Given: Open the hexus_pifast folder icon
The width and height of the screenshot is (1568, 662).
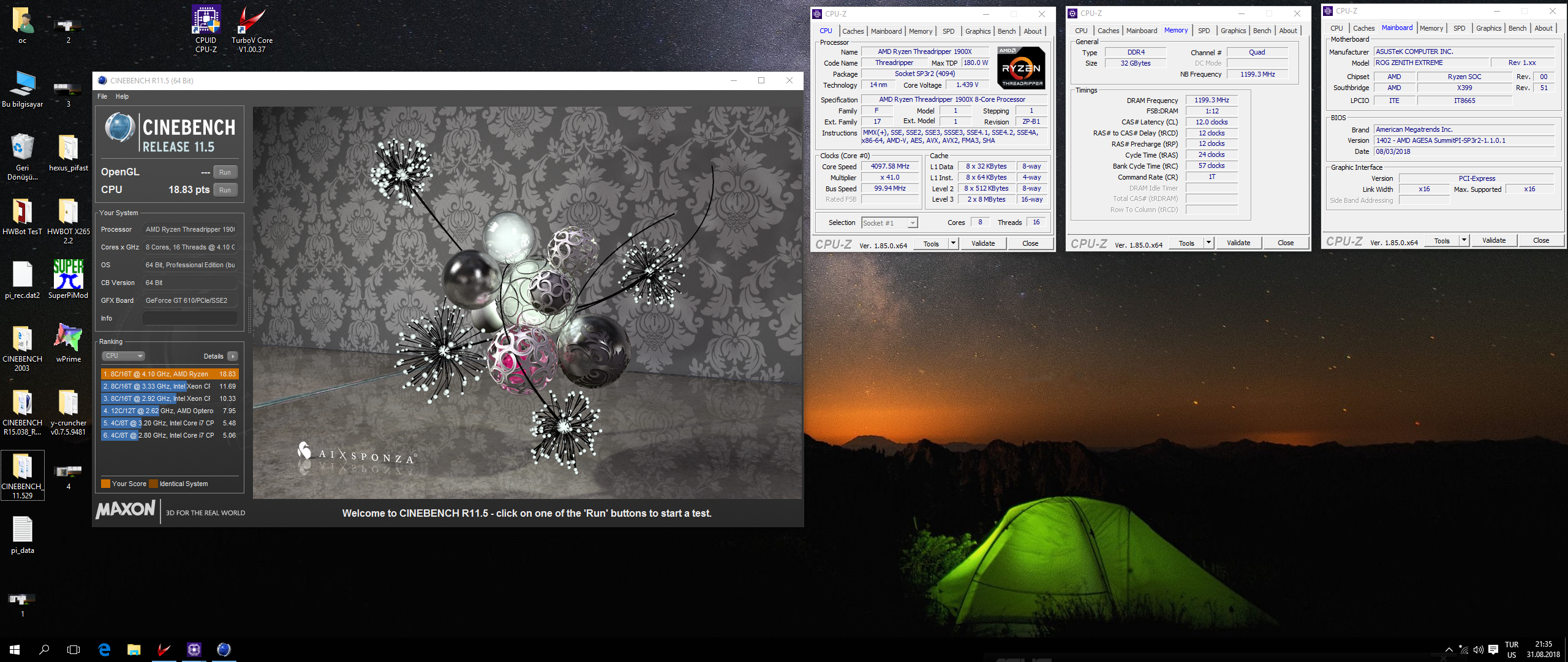Looking at the screenshot, I should pyautogui.click(x=69, y=153).
